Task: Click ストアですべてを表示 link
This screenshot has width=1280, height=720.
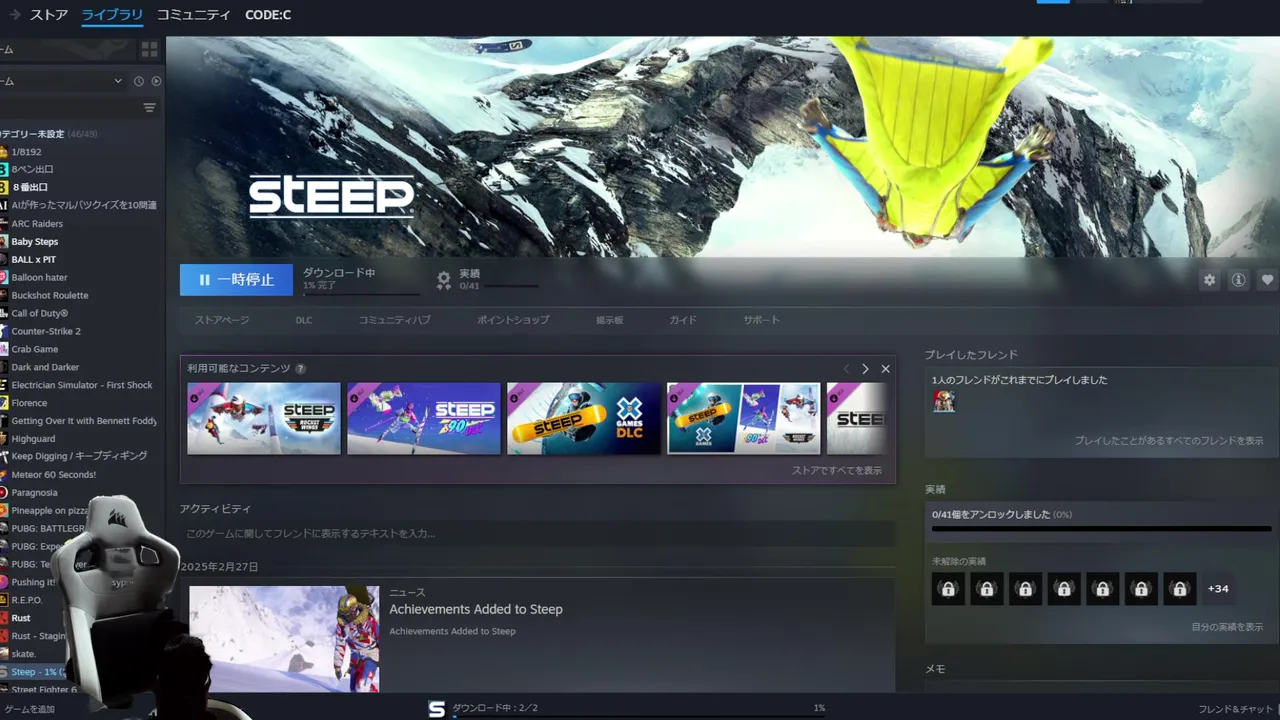Action: click(x=837, y=470)
